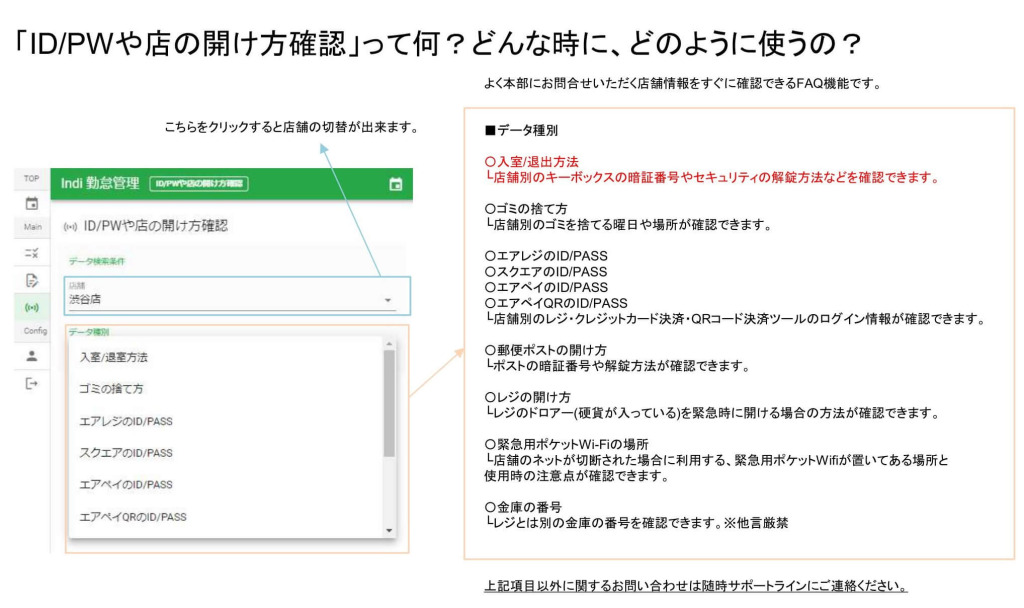
Task: Click the ID/PWや店の開け方確認 badge in header
Action: 198,184
